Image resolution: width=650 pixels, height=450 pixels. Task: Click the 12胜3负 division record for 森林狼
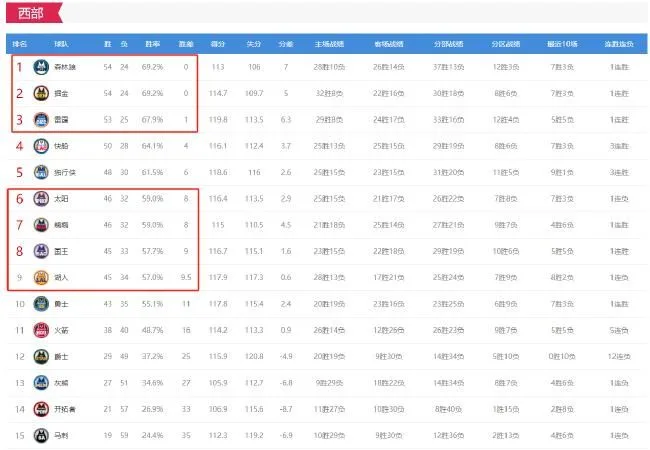(506, 67)
